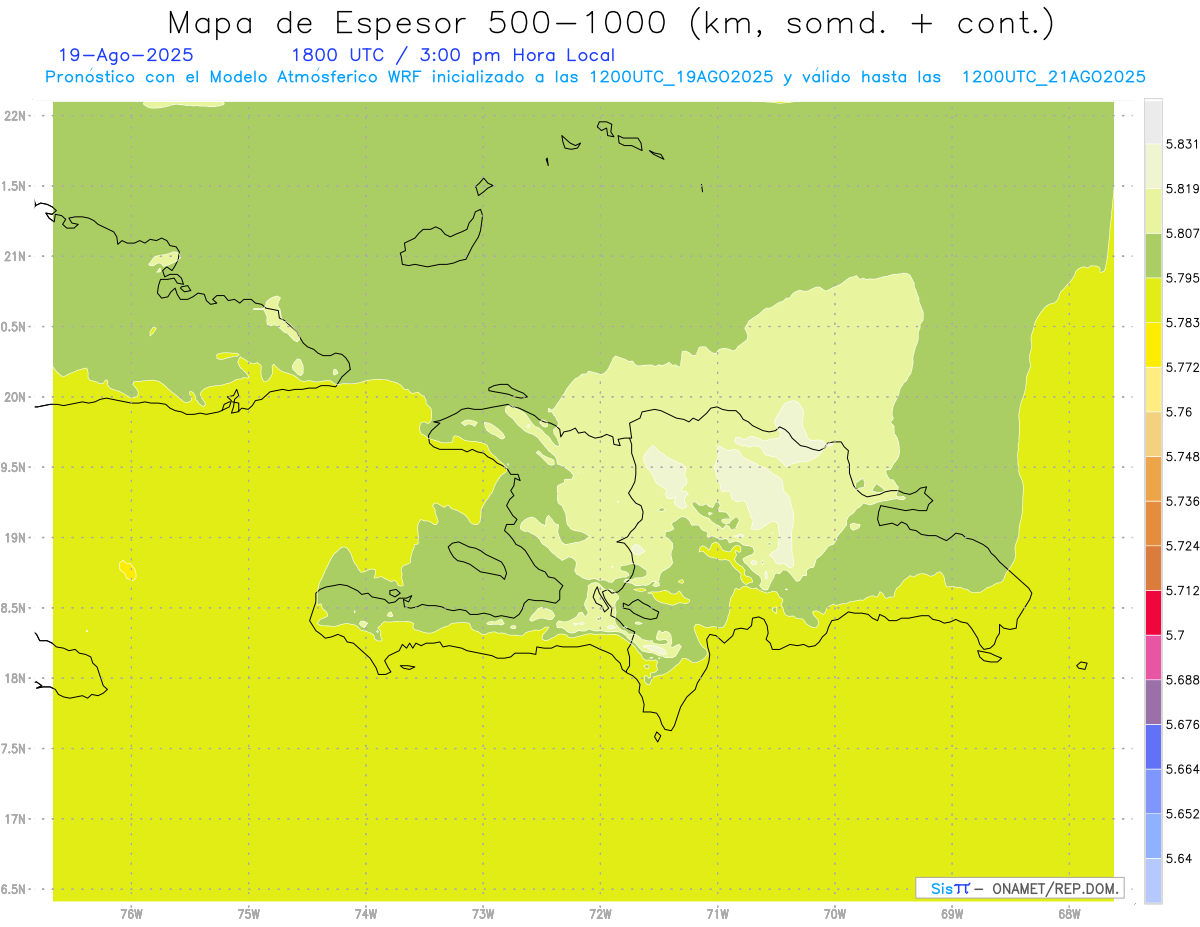
Task: Click the orange legend swatch between 5.736 and 5.748
Action: pos(1153,478)
